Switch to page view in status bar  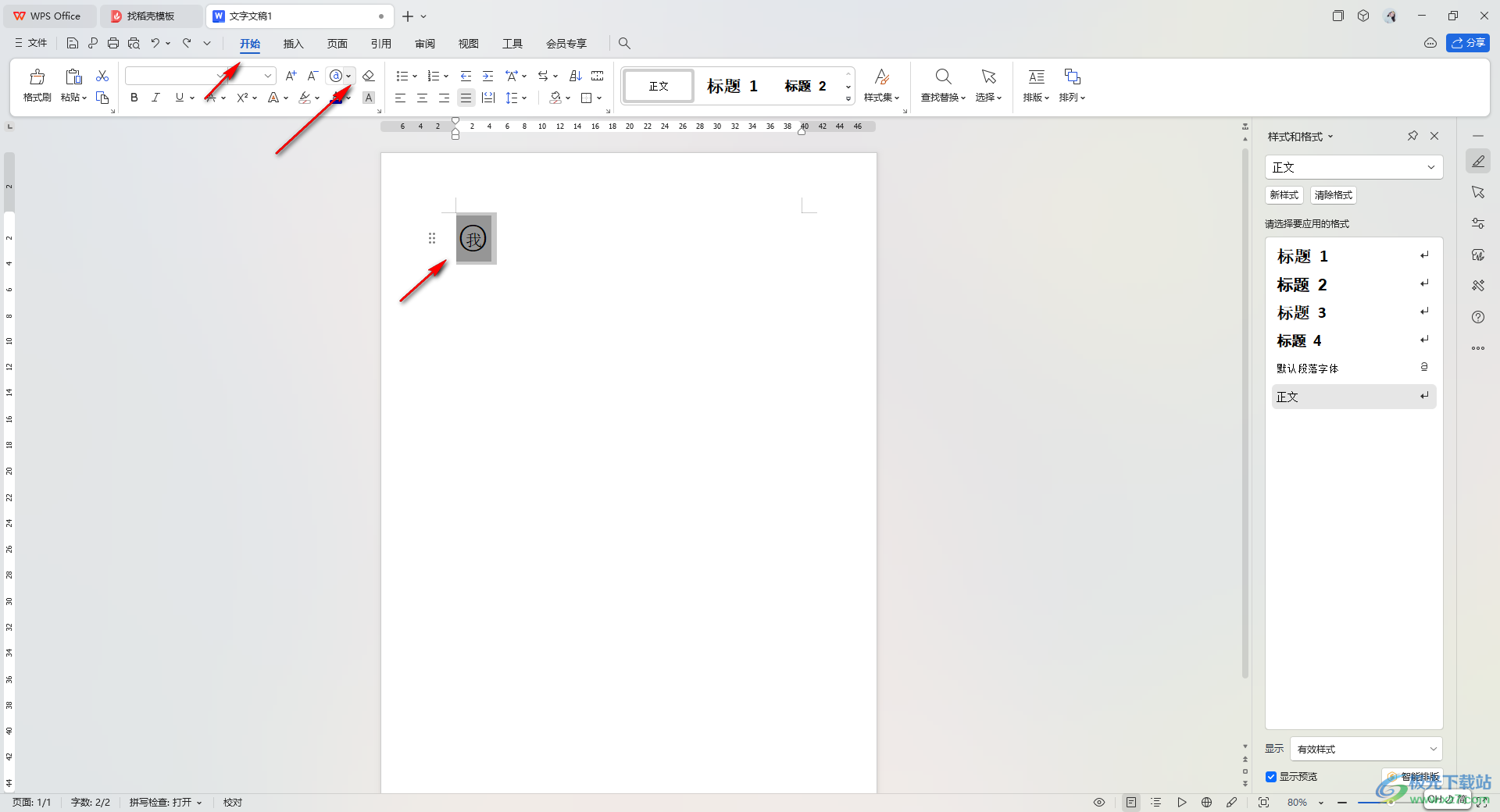[x=1131, y=802]
